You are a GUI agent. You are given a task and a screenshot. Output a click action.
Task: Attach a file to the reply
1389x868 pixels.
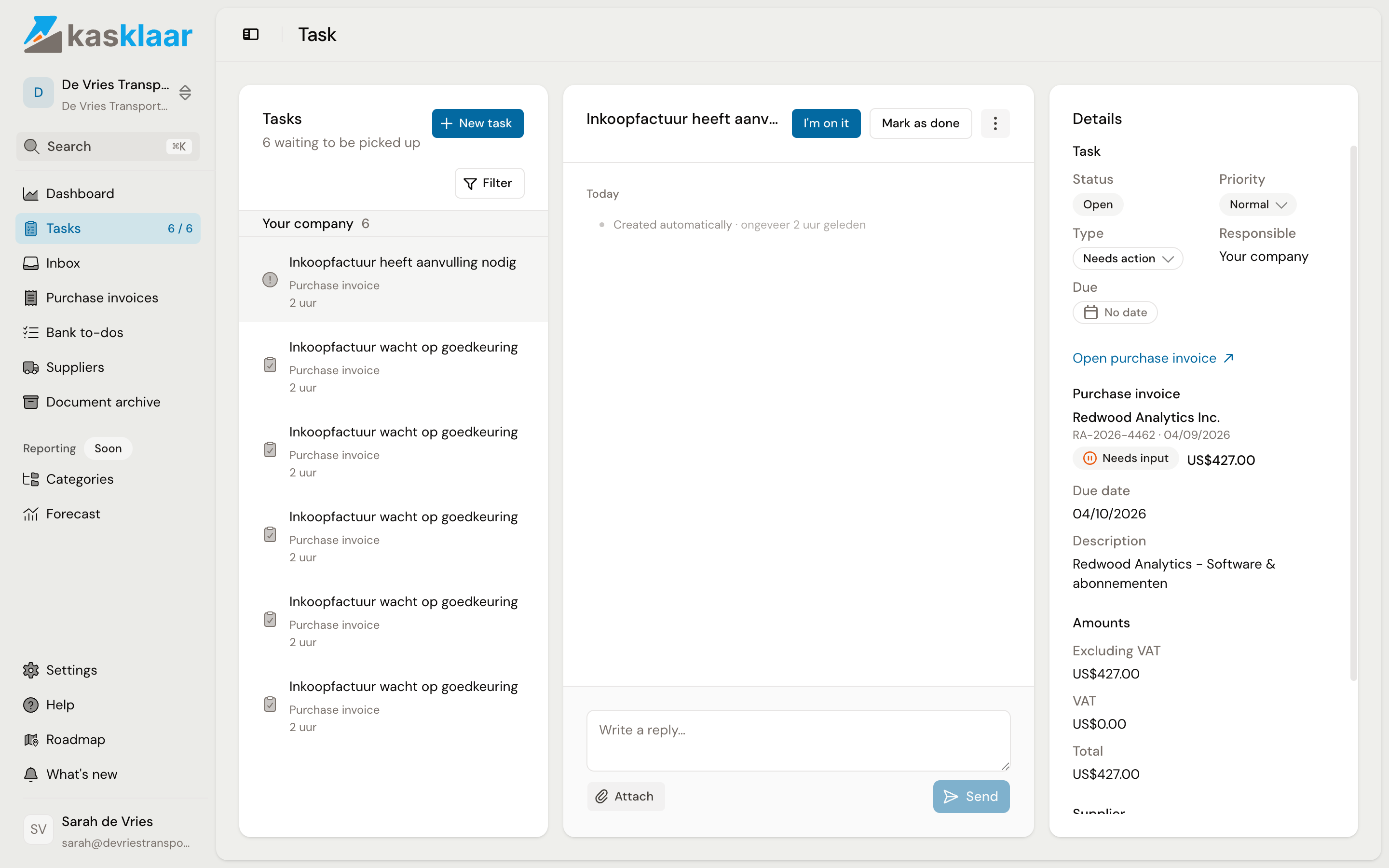(626, 796)
